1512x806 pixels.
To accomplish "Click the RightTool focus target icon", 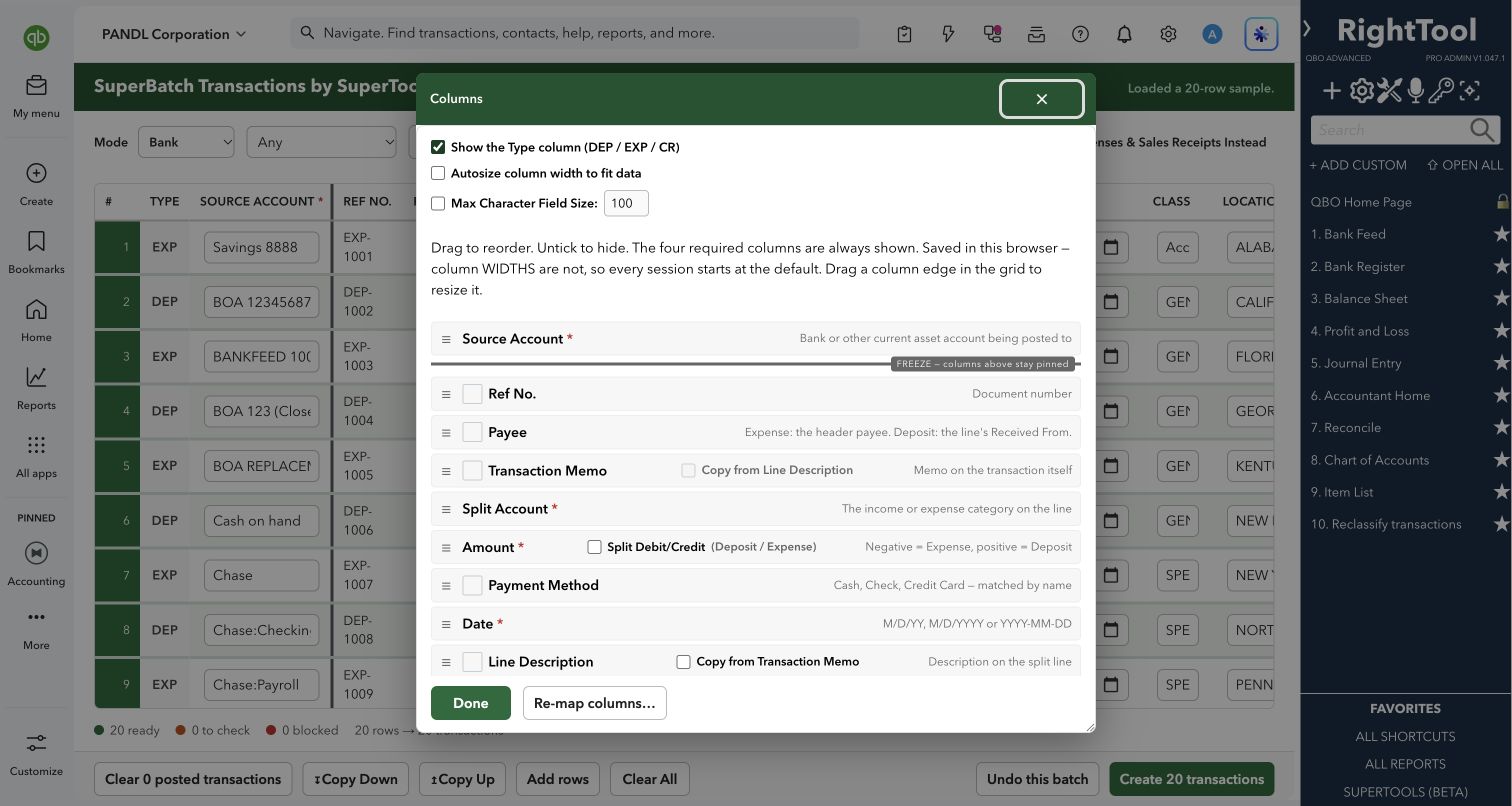I will [x=1469, y=91].
